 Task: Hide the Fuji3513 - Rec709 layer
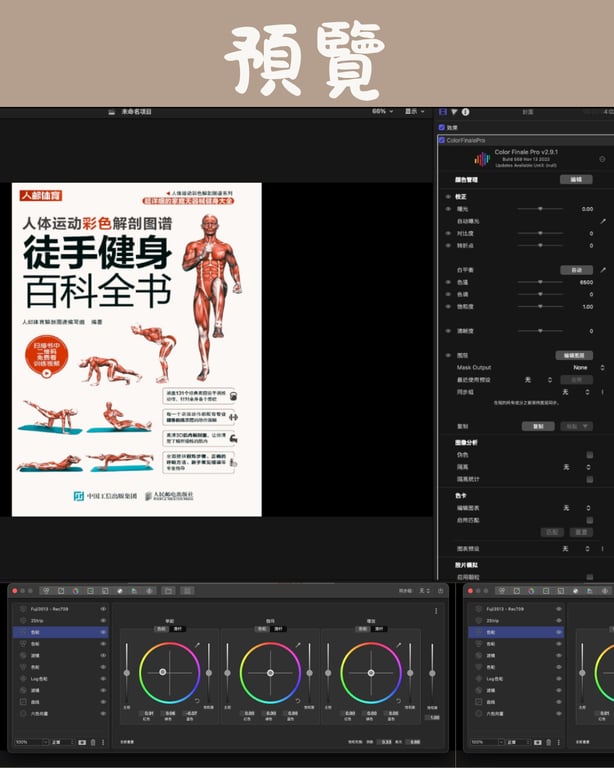click(x=103, y=609)
